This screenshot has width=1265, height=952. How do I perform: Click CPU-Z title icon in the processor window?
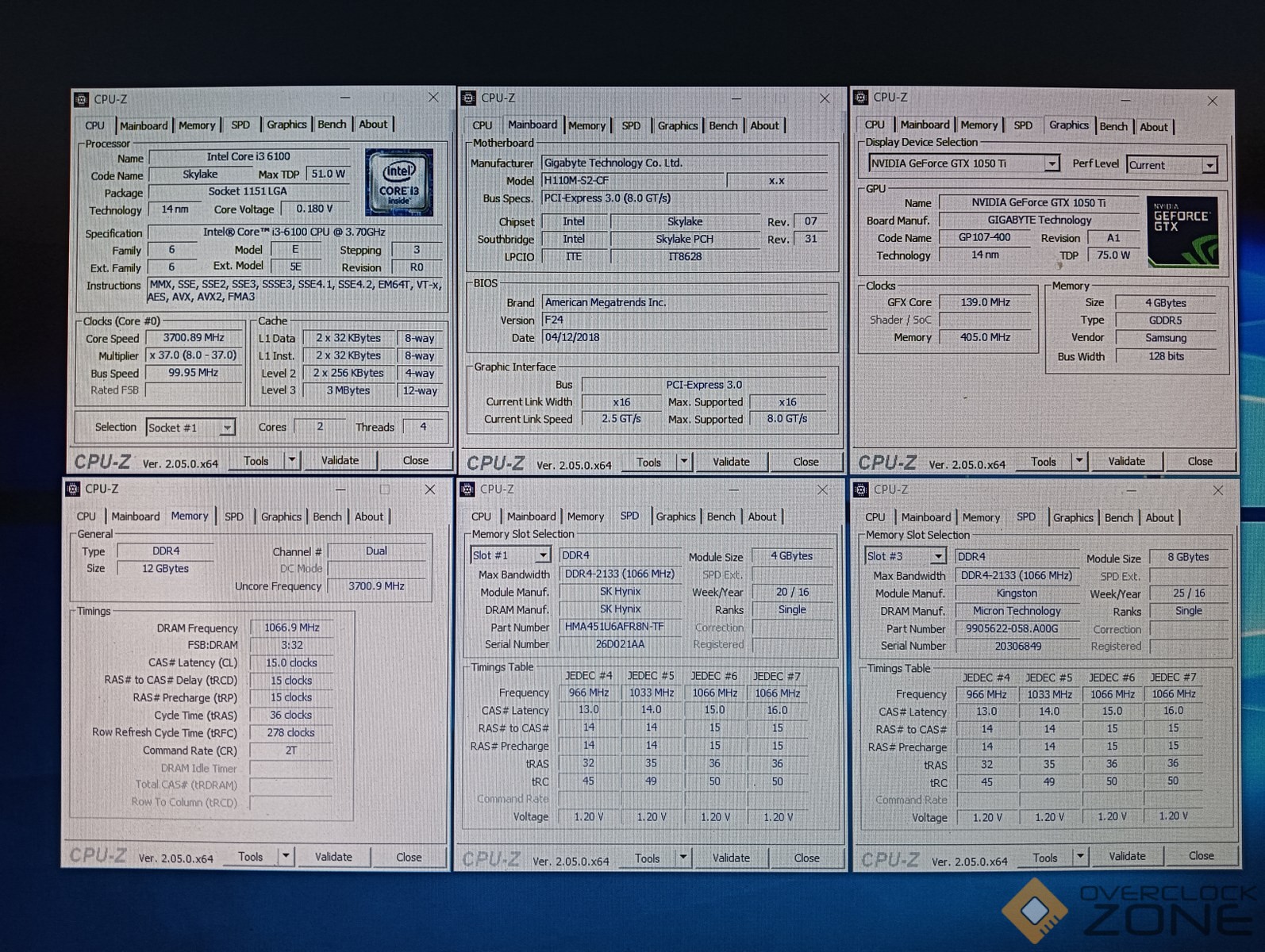(x=81, y=99)
